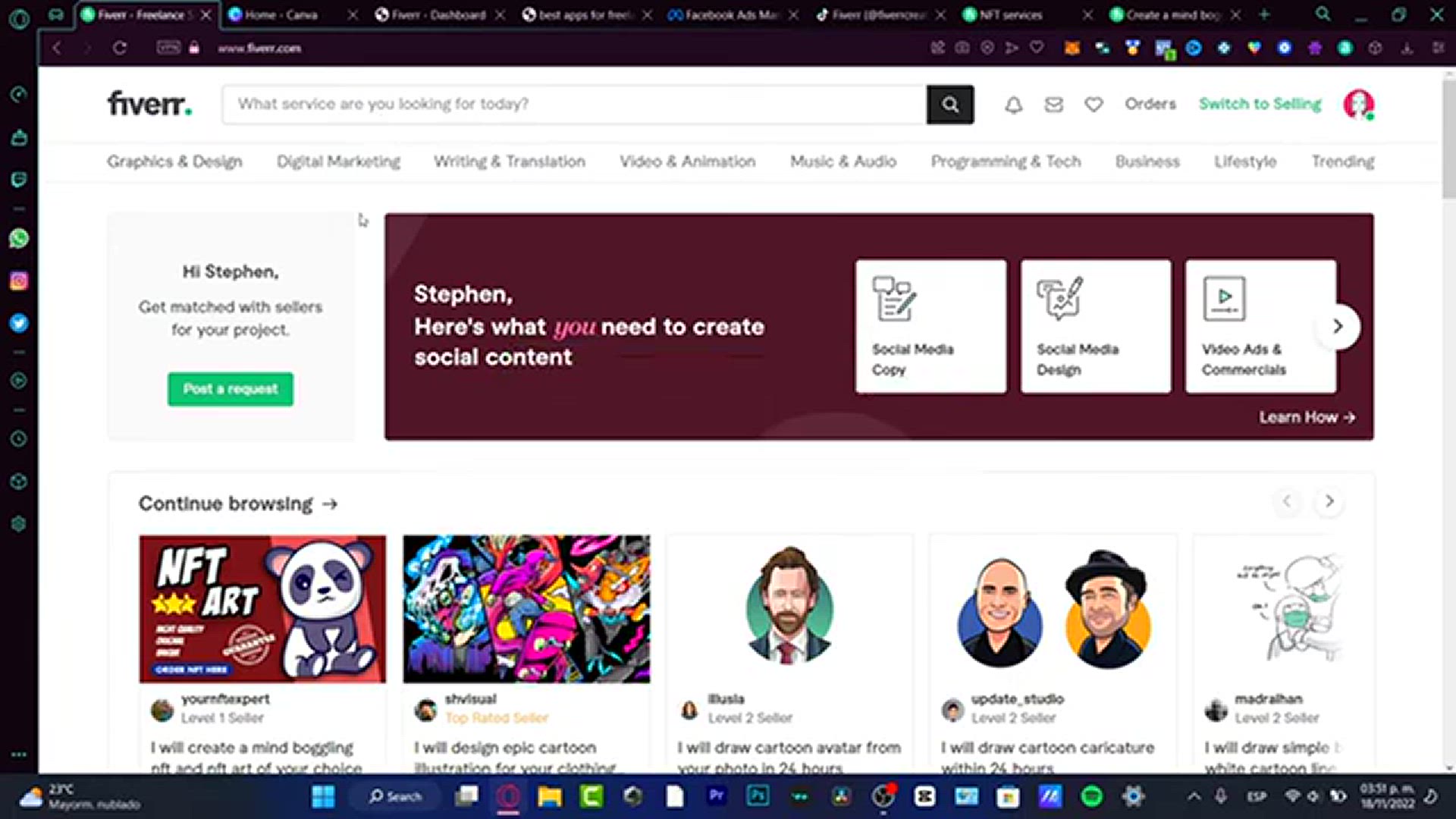
Task: Open Business category menu
Action: click(x=1147, y=162)
